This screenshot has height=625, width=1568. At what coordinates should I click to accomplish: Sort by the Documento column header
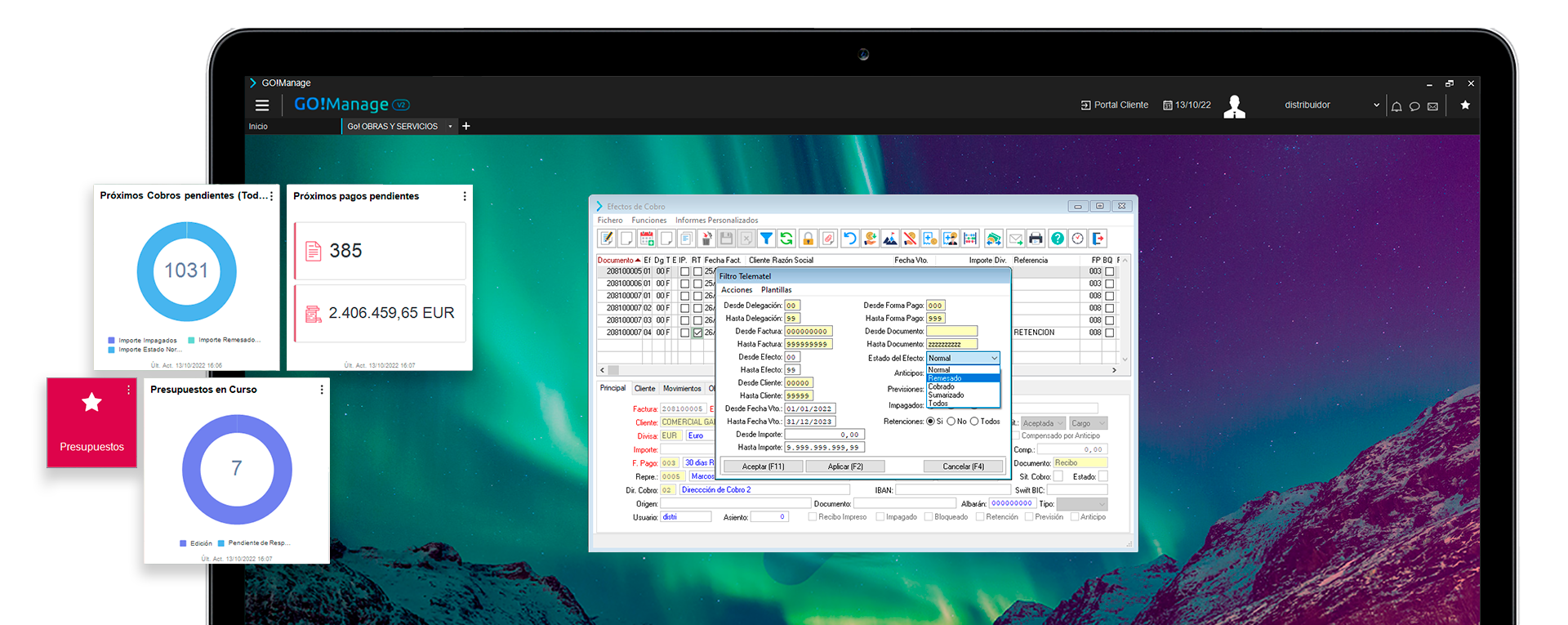618,261
